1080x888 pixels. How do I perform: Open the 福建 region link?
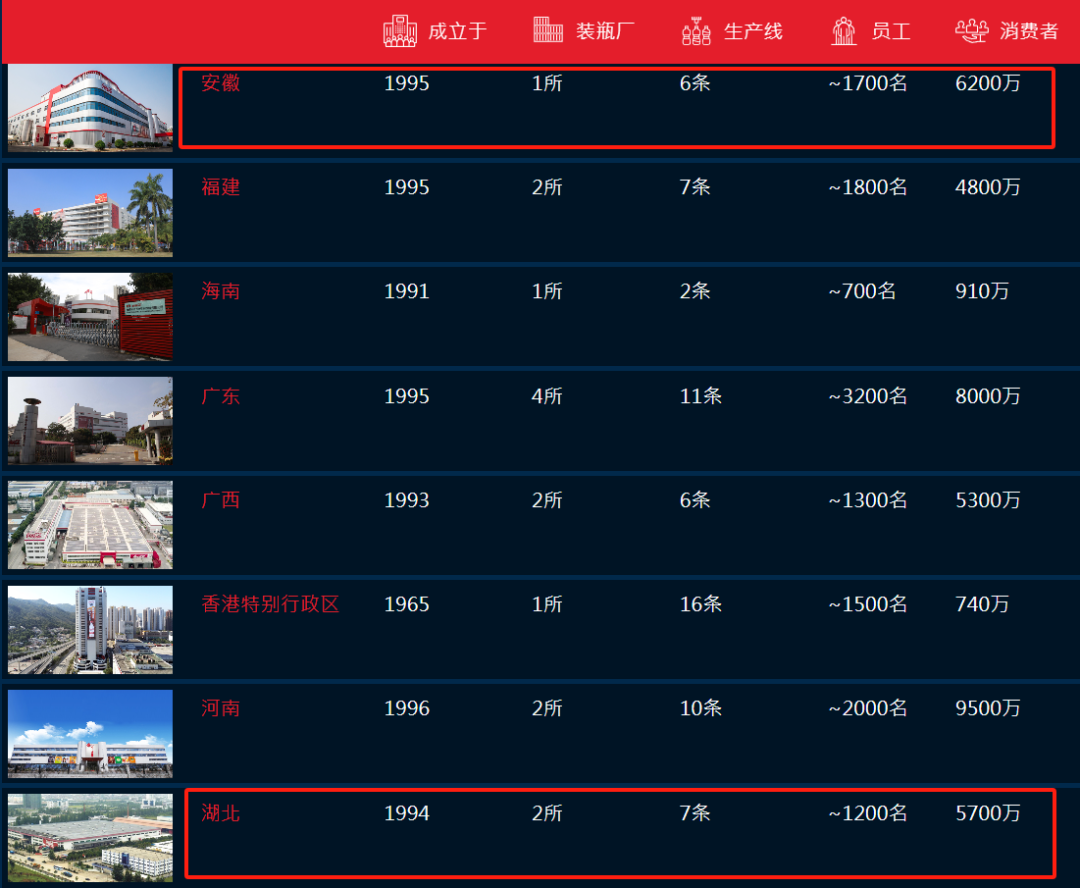(221, 188)
